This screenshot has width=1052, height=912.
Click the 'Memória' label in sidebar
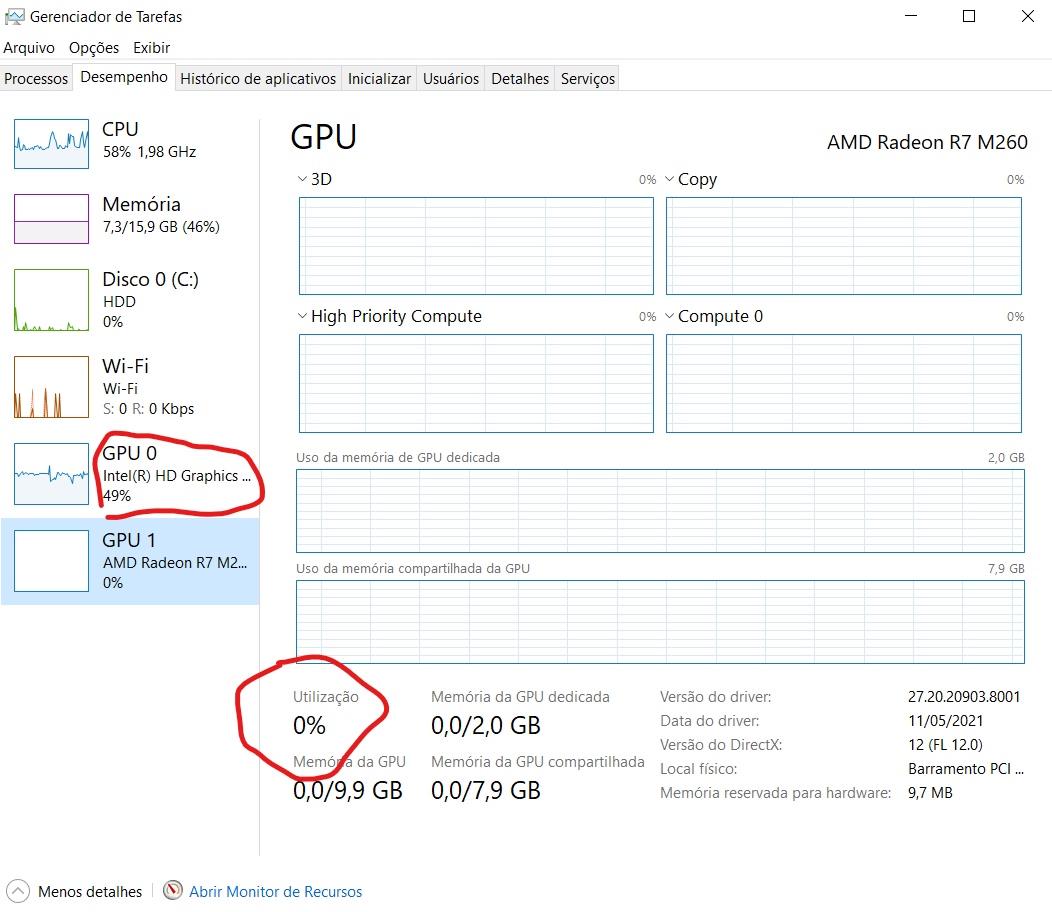(x=142, y=204)
